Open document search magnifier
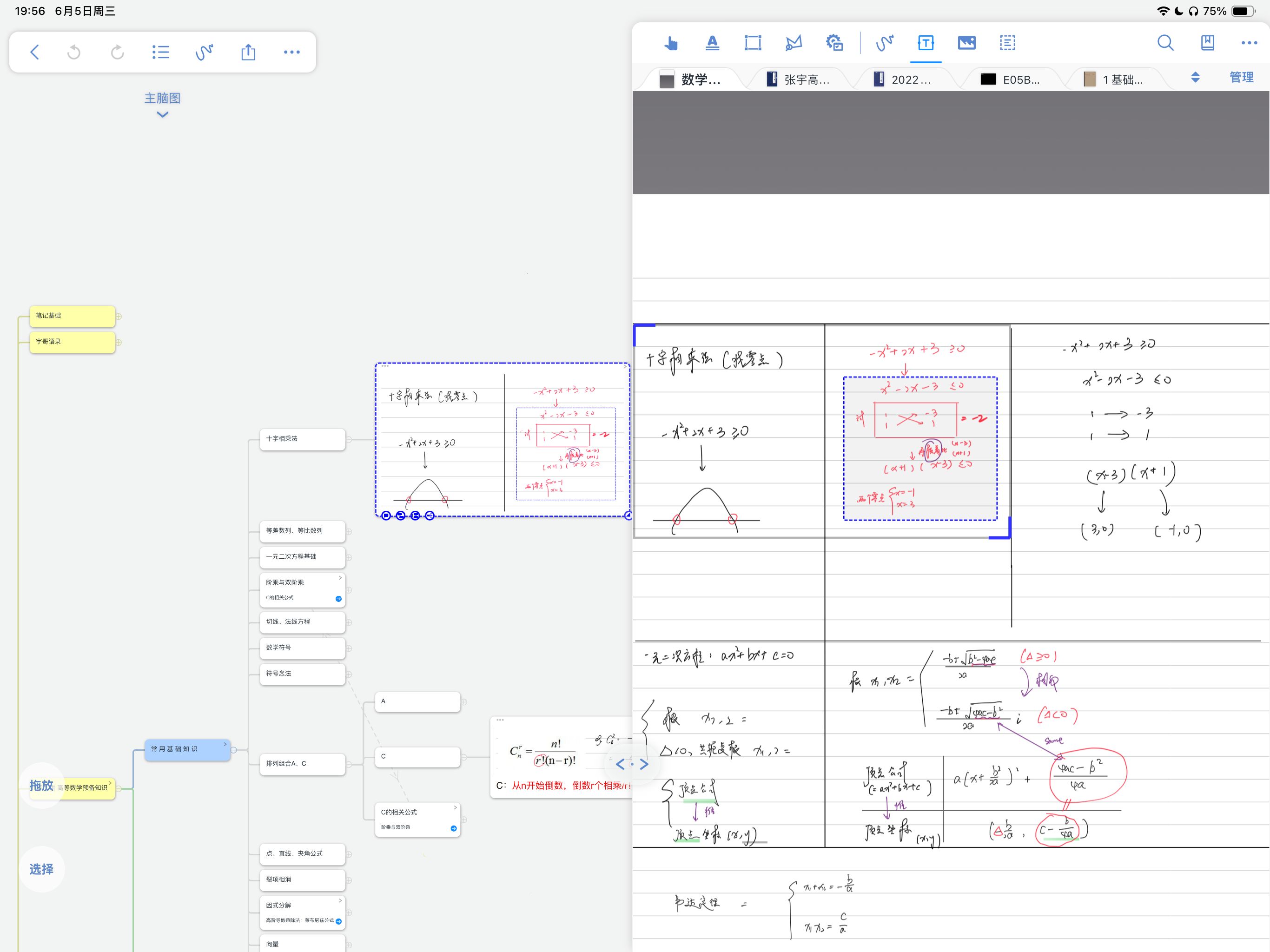1270x952 pixels. pyautogui.click(x=1165, y=43)
